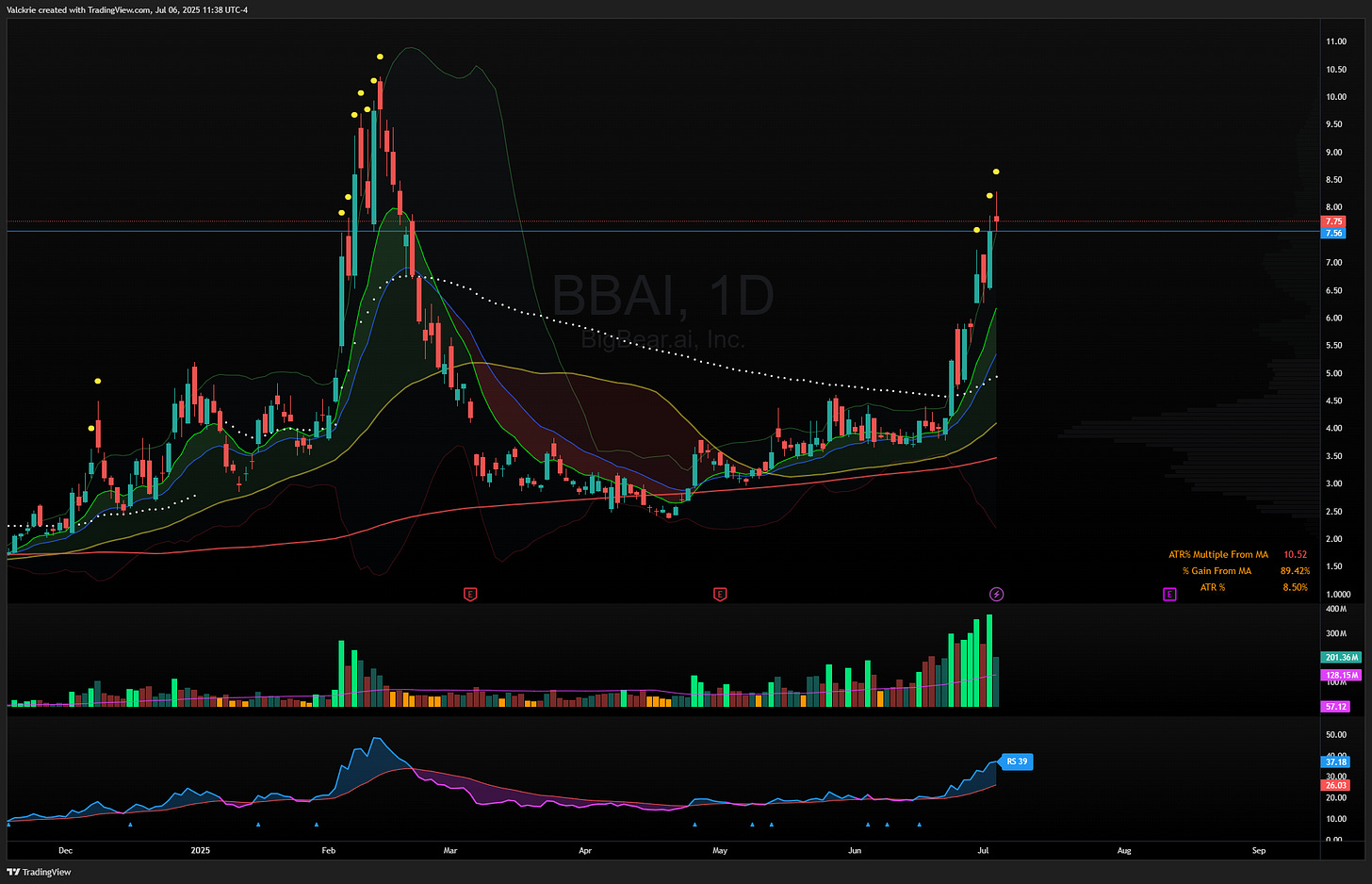
Task: Select the magenta 128.15M volume average label
Action: coord(1341,675)
